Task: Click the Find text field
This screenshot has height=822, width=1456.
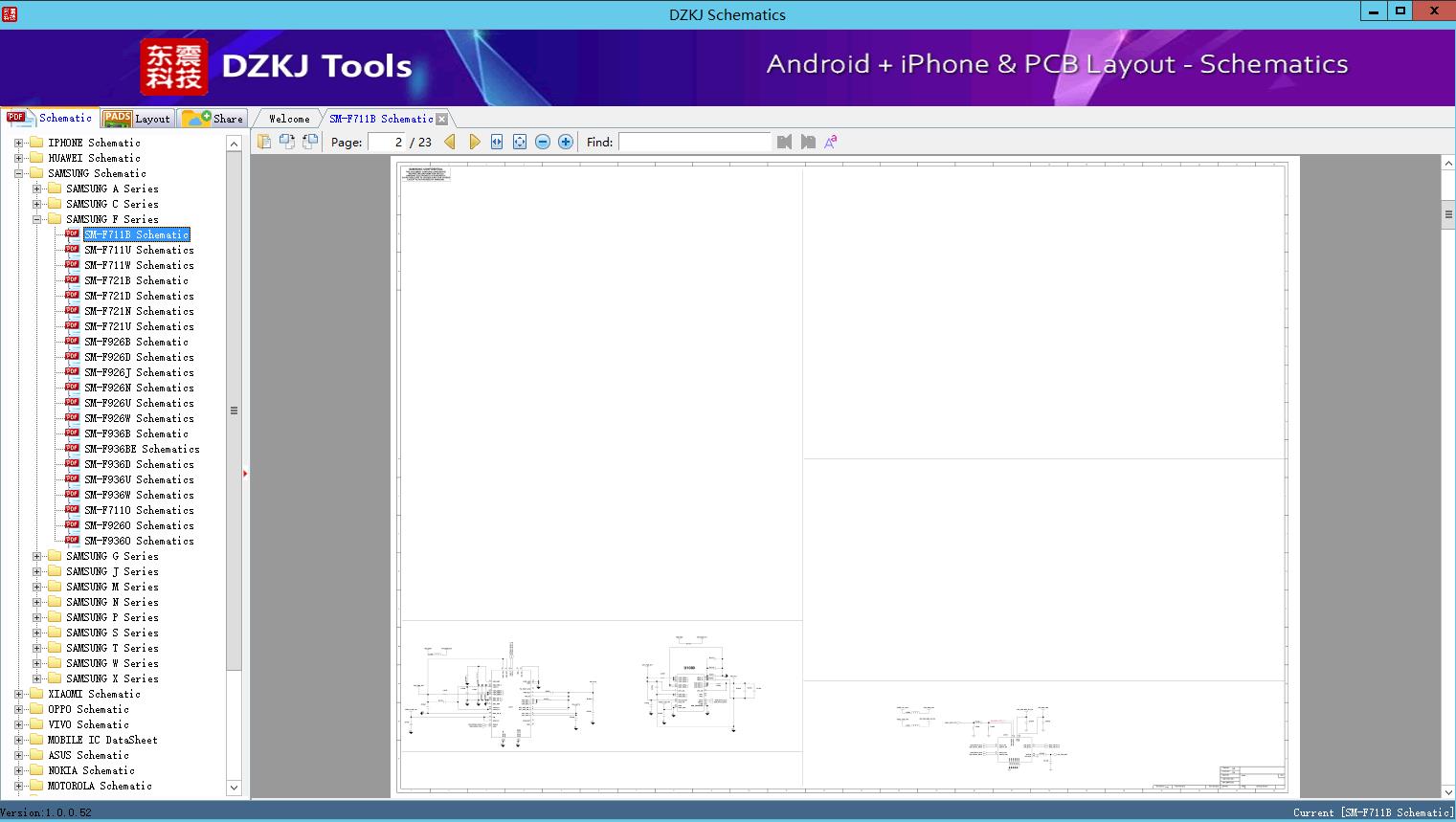Action: click(x=695, y=142)
